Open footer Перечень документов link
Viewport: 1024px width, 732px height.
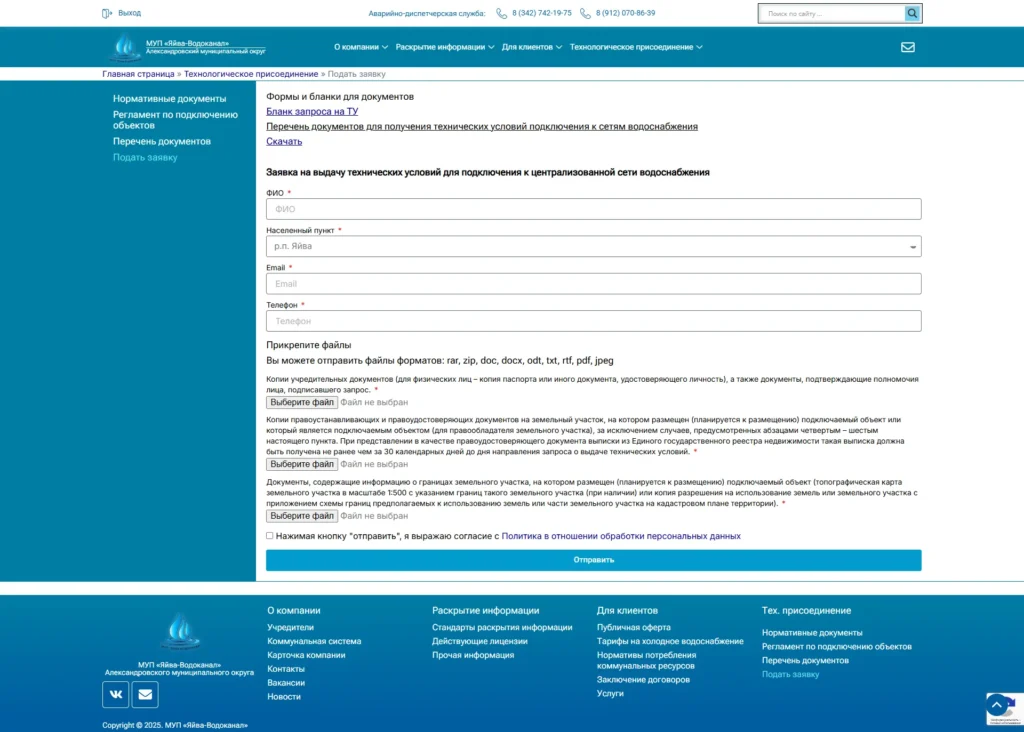click(805, 660)
